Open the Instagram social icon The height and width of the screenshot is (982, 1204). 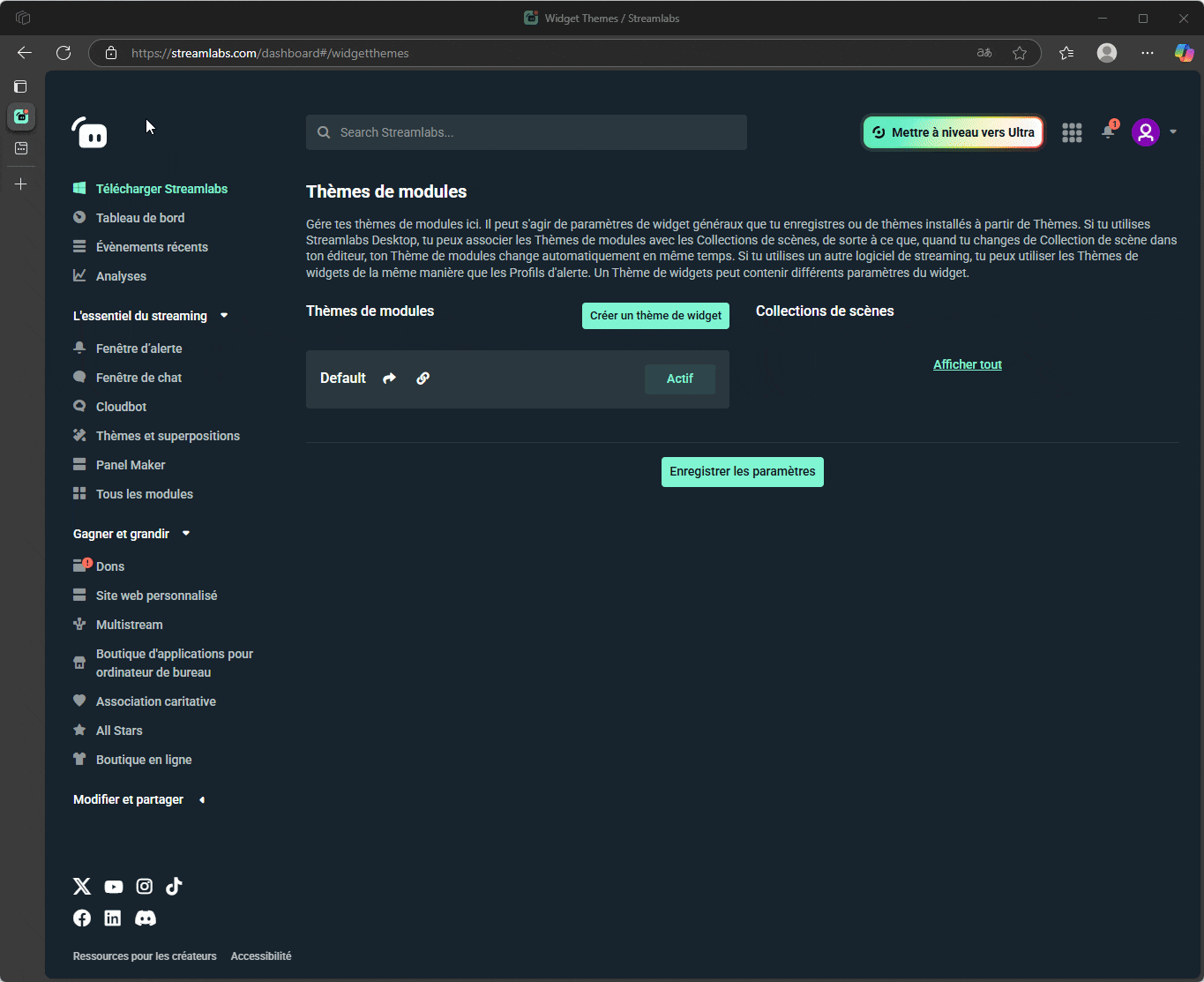(x=145, y=887)
